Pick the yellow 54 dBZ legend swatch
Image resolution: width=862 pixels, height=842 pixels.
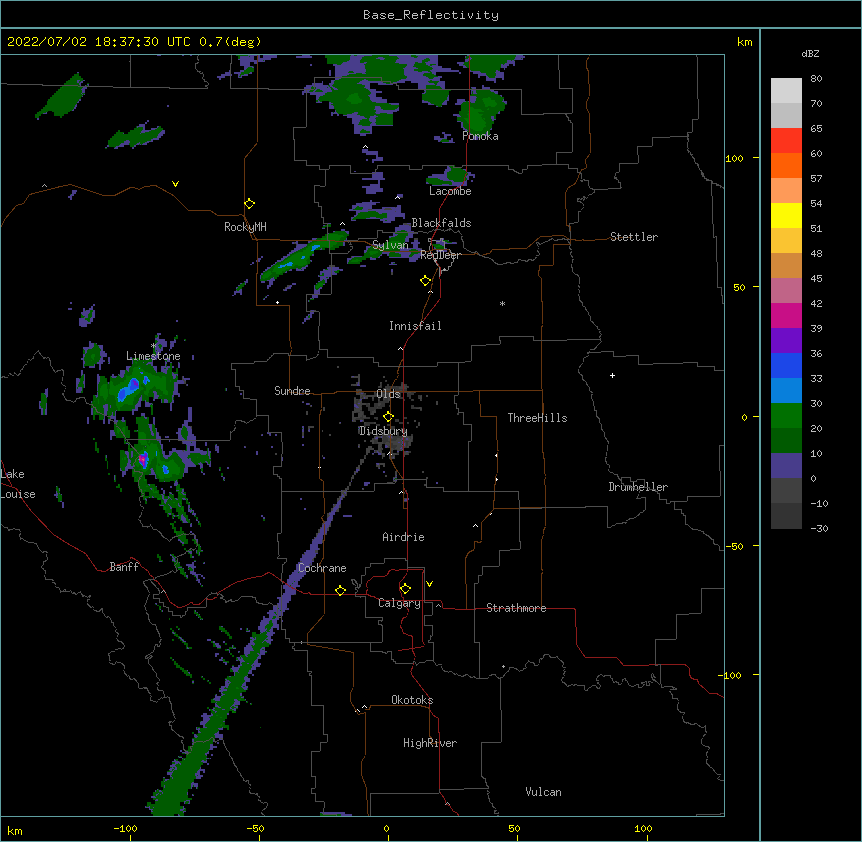786,215
